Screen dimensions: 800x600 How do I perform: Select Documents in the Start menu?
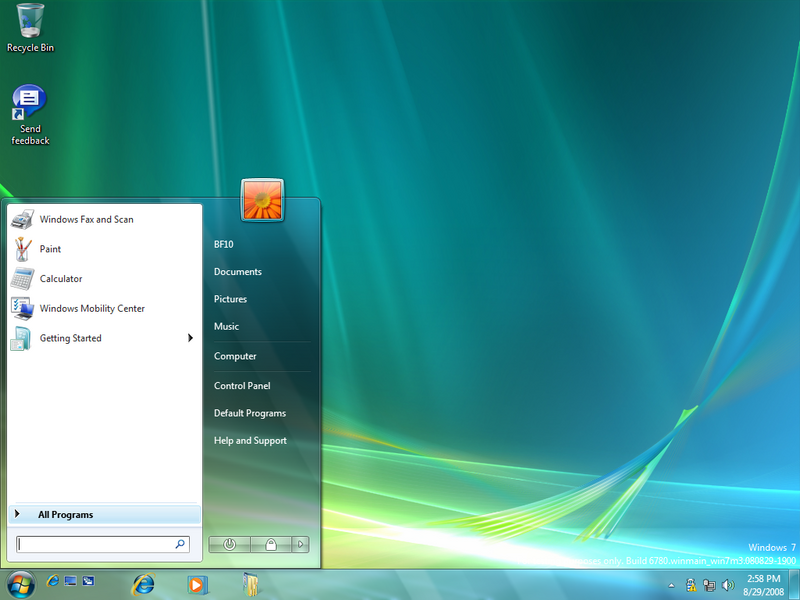click(x=238, y=272)
